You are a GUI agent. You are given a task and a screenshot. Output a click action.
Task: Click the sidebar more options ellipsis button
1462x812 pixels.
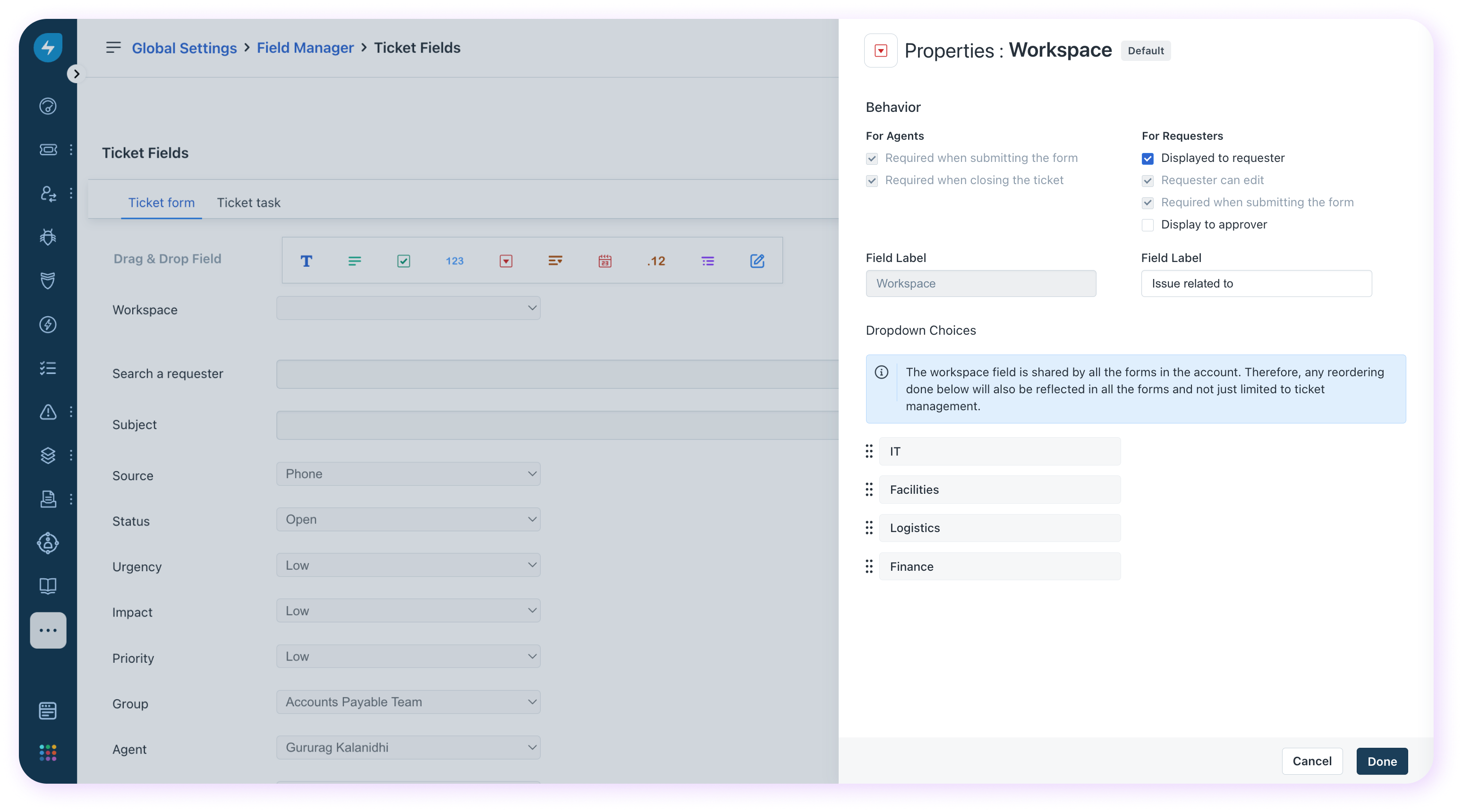tap(48, 630)
